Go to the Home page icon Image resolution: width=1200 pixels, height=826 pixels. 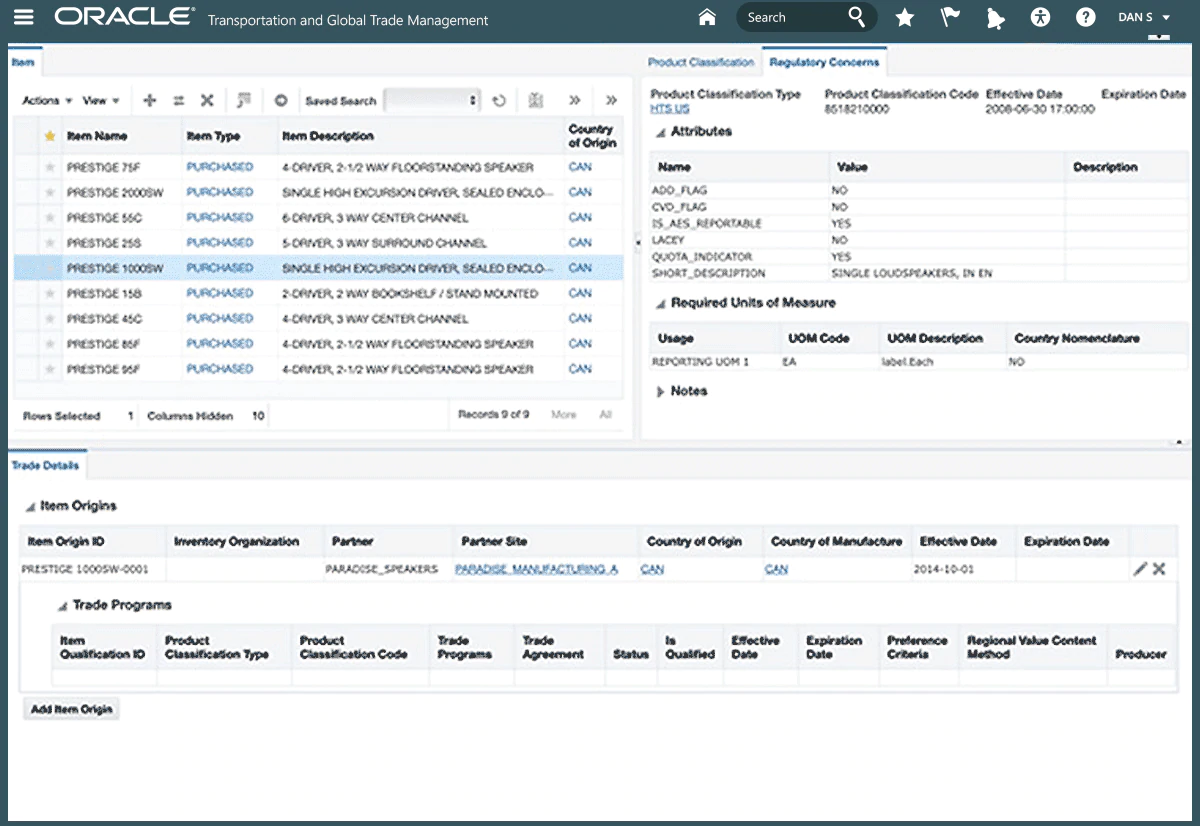tap(707, 17)
